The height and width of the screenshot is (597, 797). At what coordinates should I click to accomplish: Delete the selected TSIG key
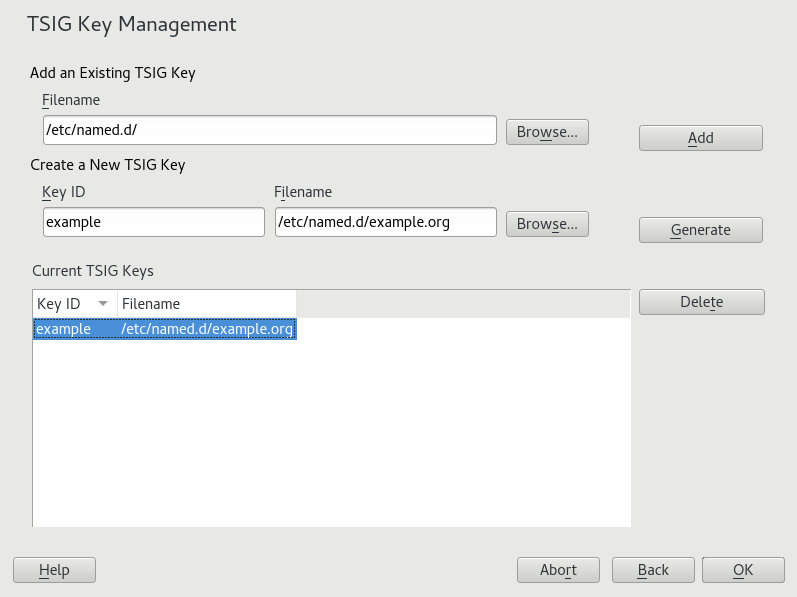coord(701,302)
